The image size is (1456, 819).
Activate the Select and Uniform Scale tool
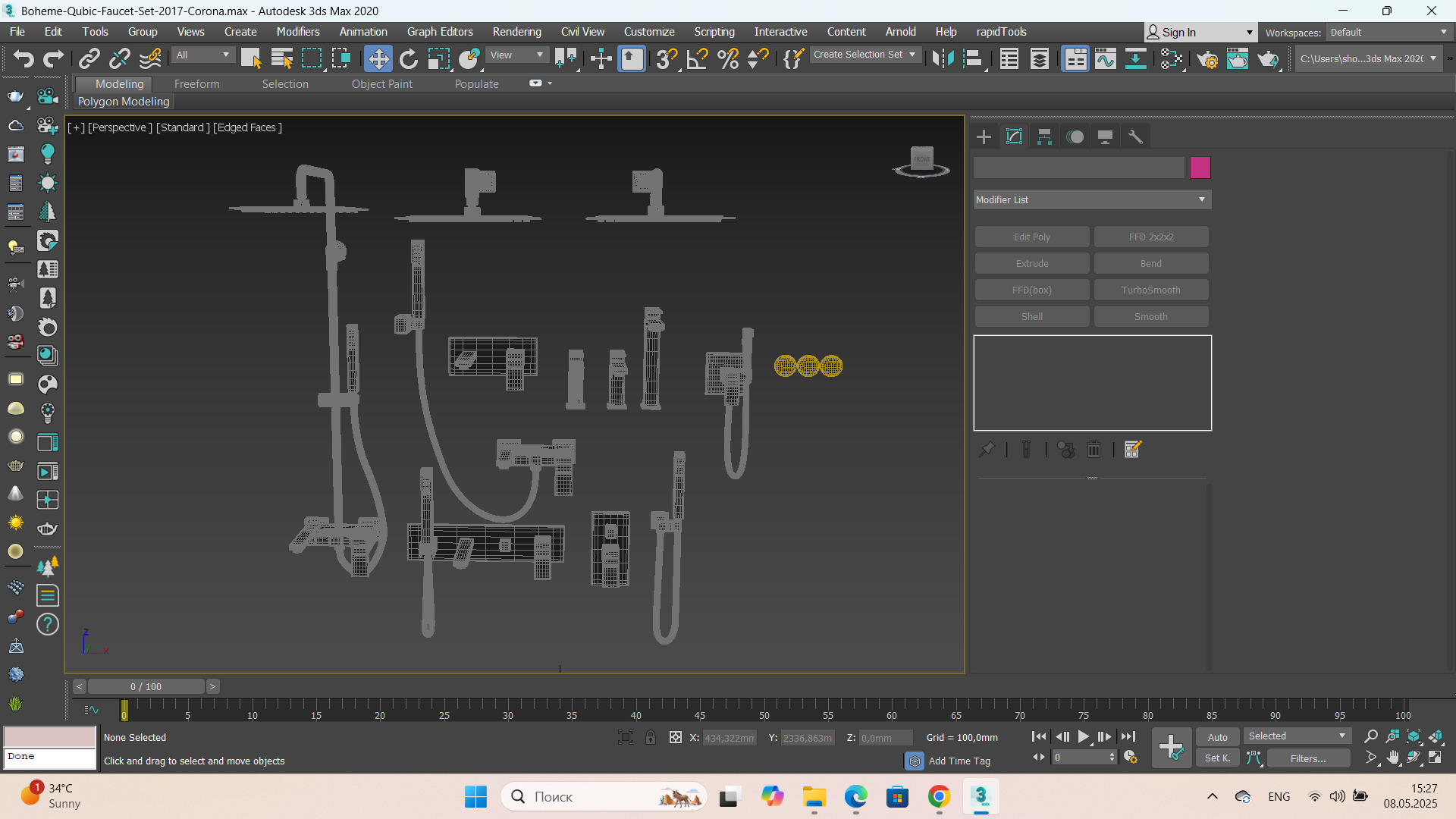(x=439, y=58)
